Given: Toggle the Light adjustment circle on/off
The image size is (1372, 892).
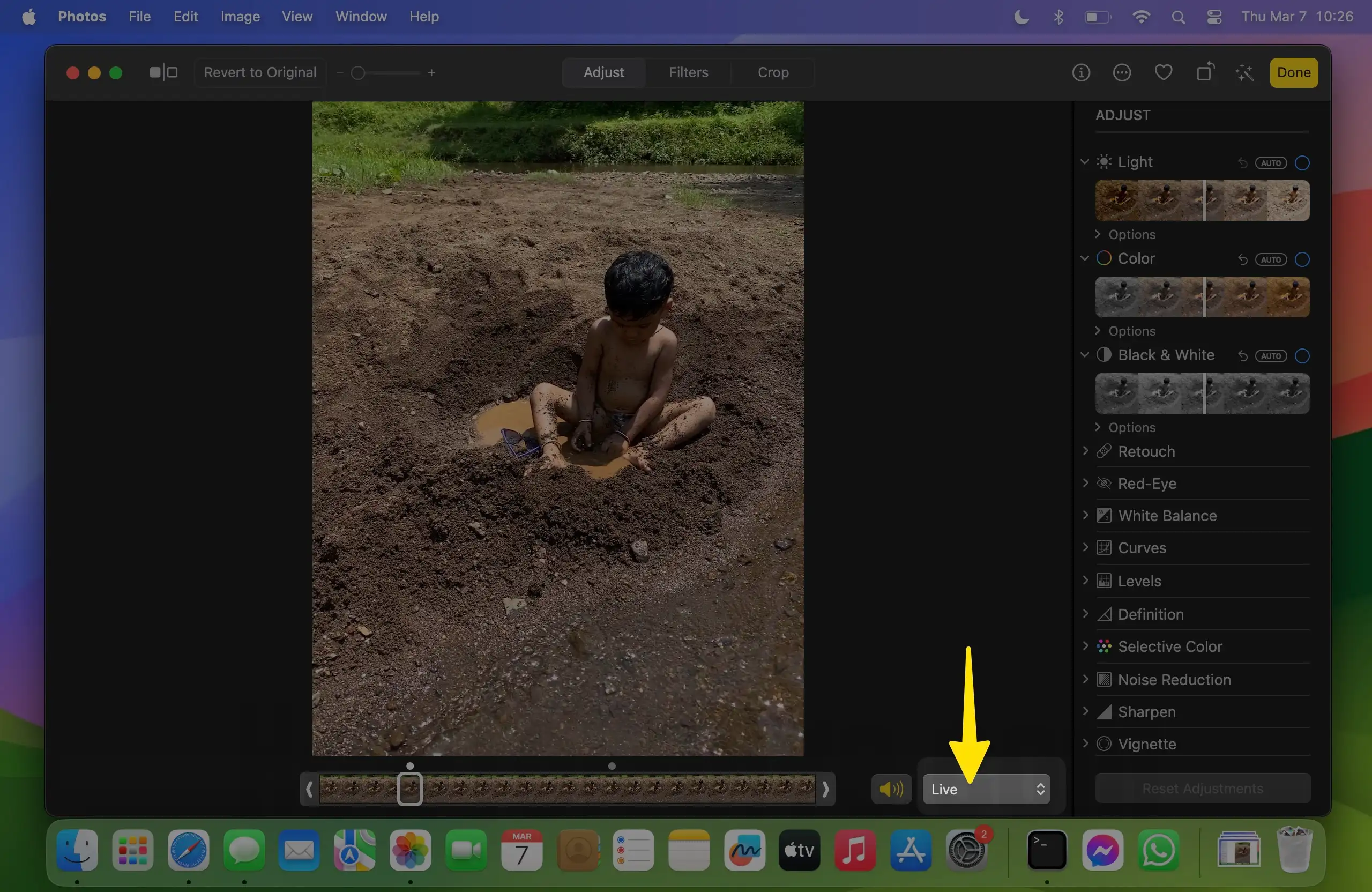Looking at the screenshot, I should tap(1302, 163).
